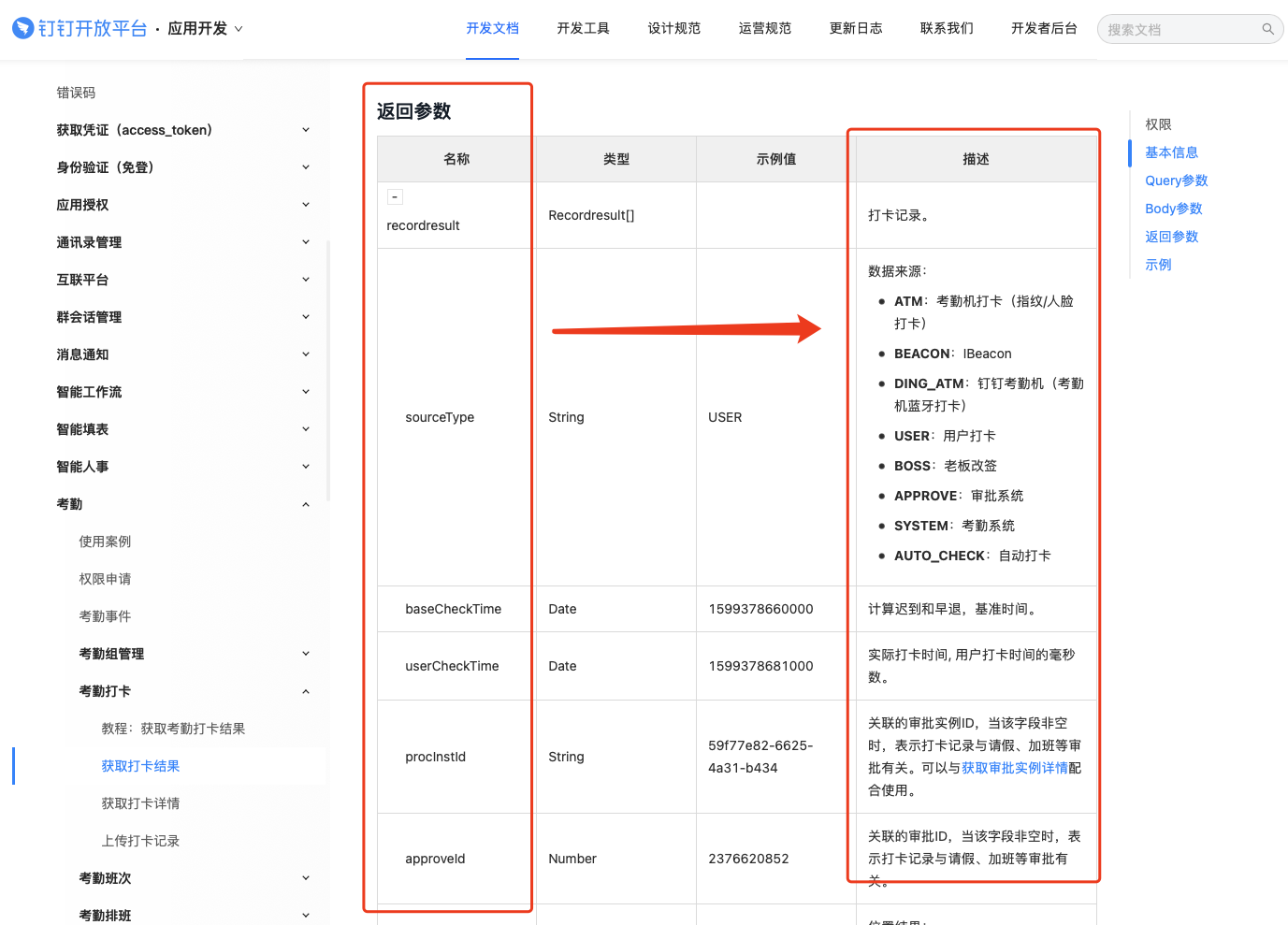Expand 智能人事 section
Screen dimensions: 1288x925
pyautogui.click(x=305, y=467)
